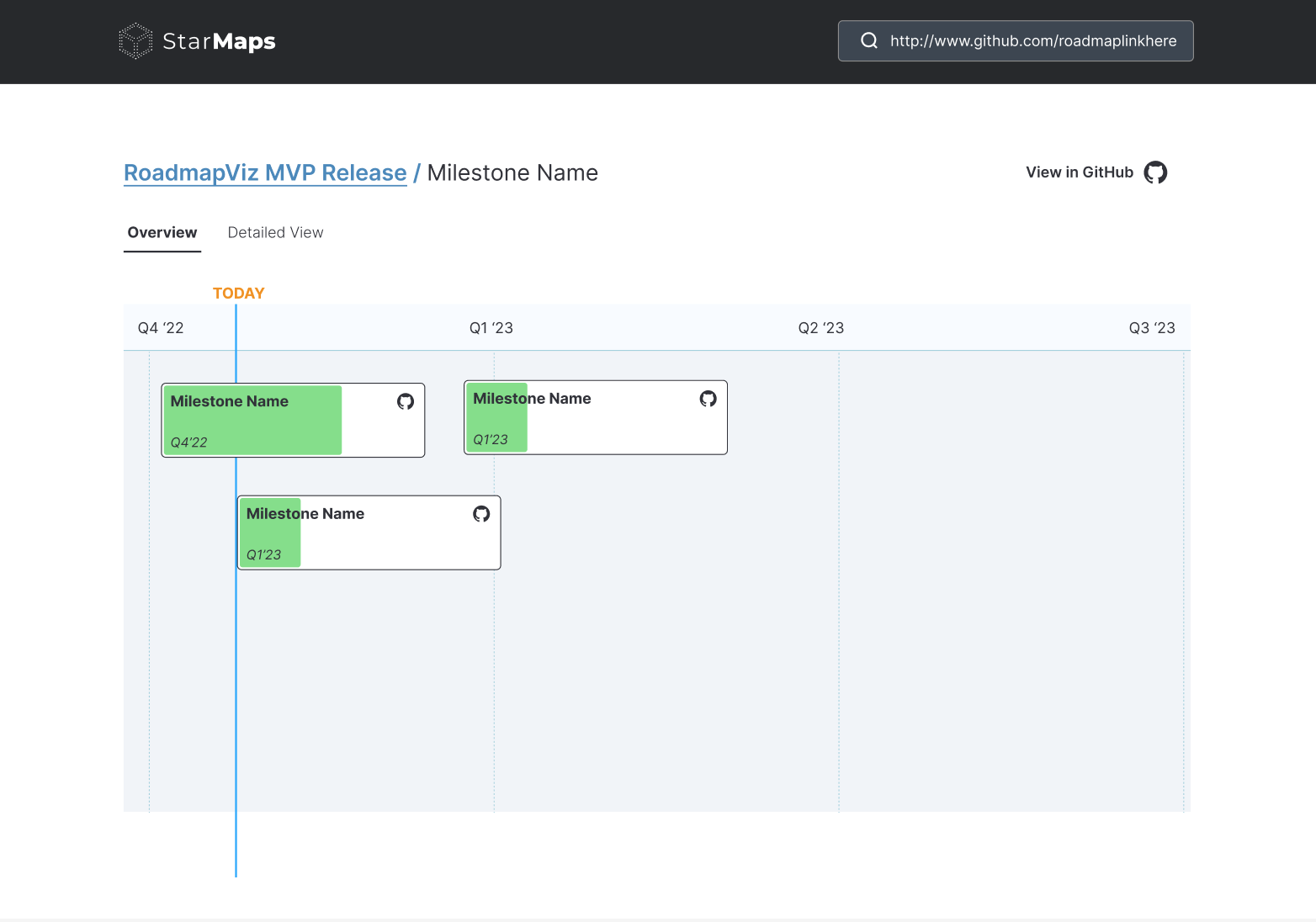Click the StarMaps cube logo
Viewport: 1316px width, 922px height.
point(135,40)
